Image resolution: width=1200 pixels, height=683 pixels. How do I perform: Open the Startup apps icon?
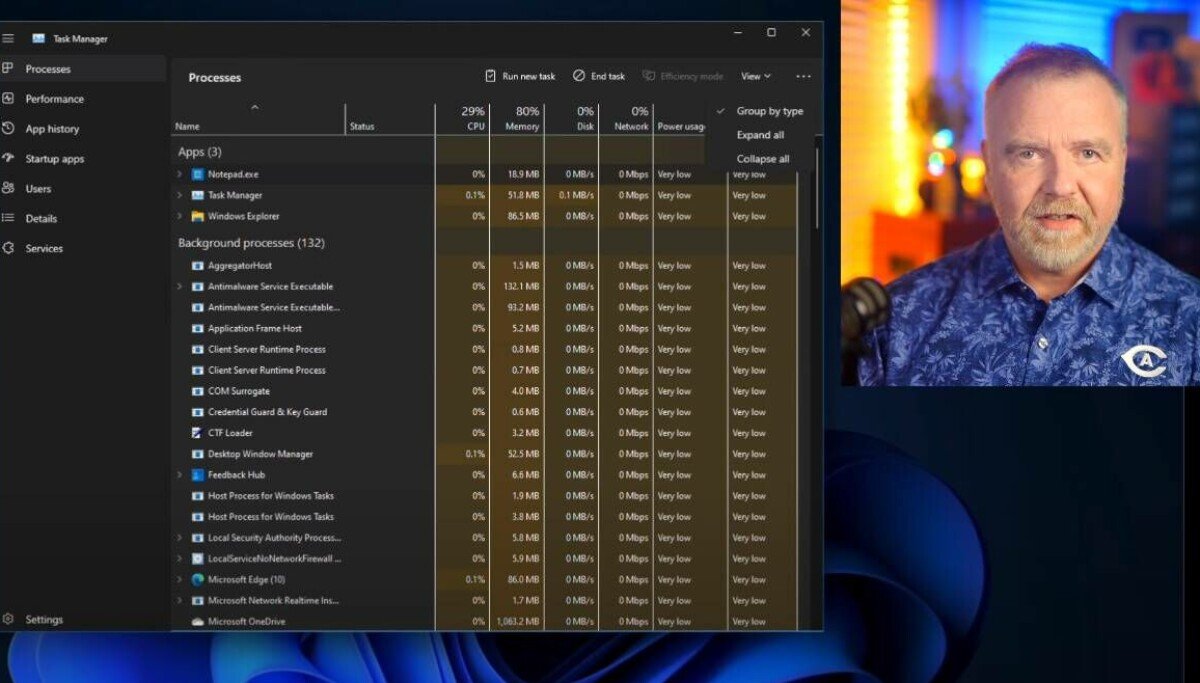(8, 159)
